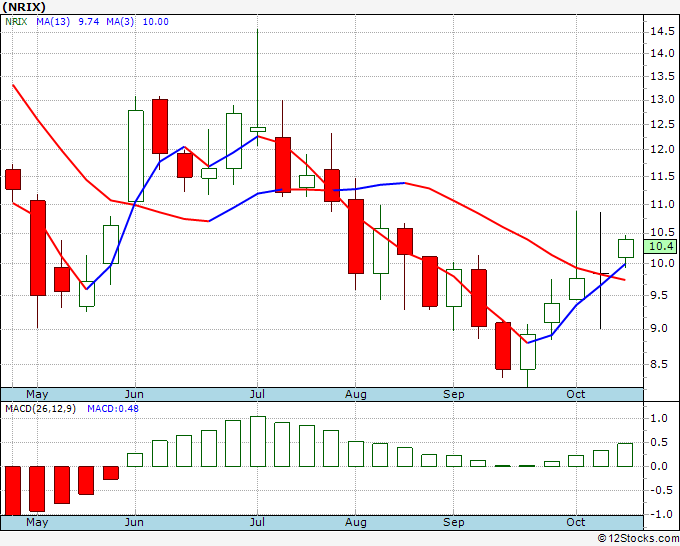This screenshot has height=546, width=680.
Task: Click May on the price chart time axis
Action: [37, 394]
